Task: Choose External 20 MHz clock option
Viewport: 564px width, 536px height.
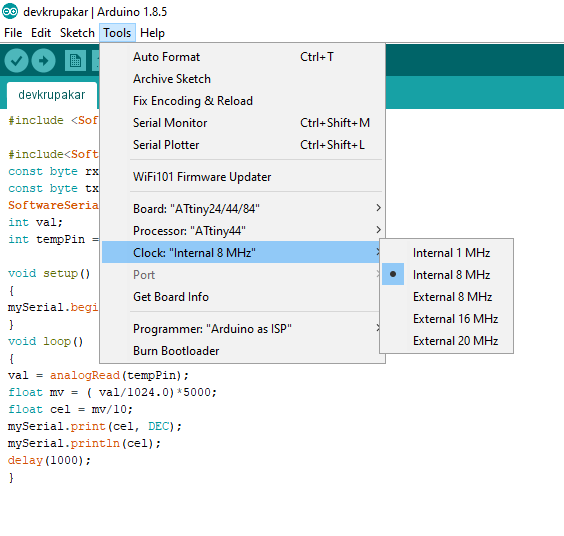Action: click(x=446, y=340)
